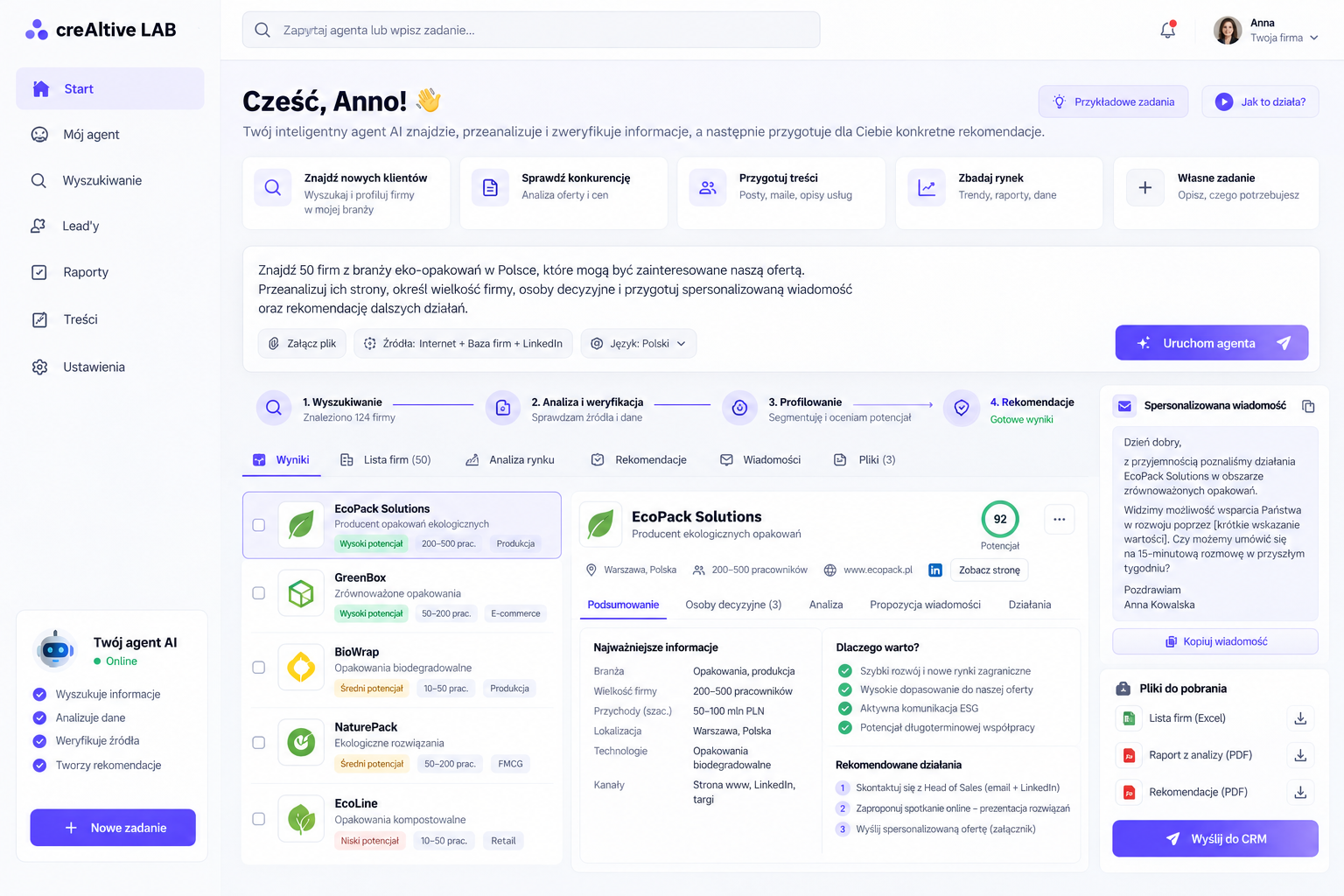
Task: Switch to Lista firm (50) tab
Action: pyautogui.click(x=385, y=460)
